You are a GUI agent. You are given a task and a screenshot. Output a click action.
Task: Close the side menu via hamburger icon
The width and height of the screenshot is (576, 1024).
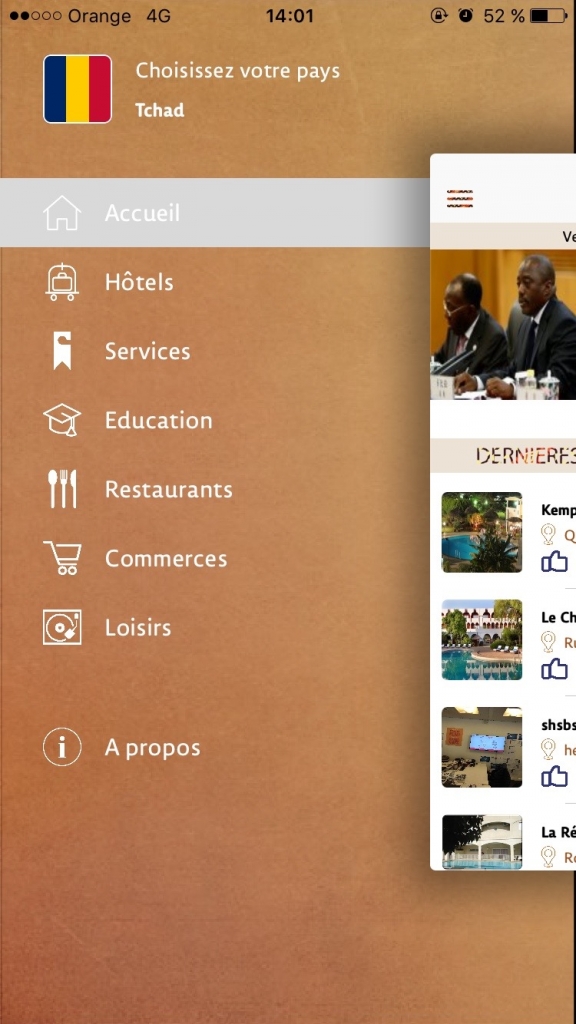coord(460,199)
